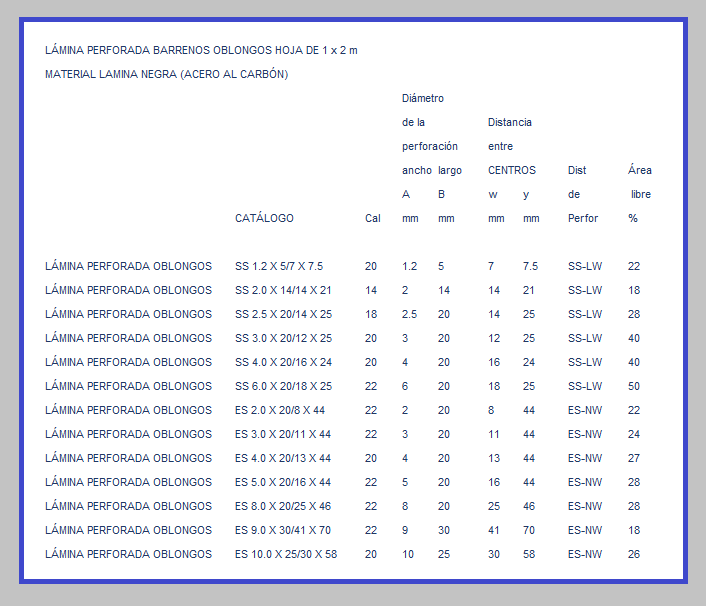This screenshot has height=606, width=706.
Task: Click 'LÁMINA PERFORADA OBLONGOS' in the ES 10.0 row
Action: coord(128,554)
